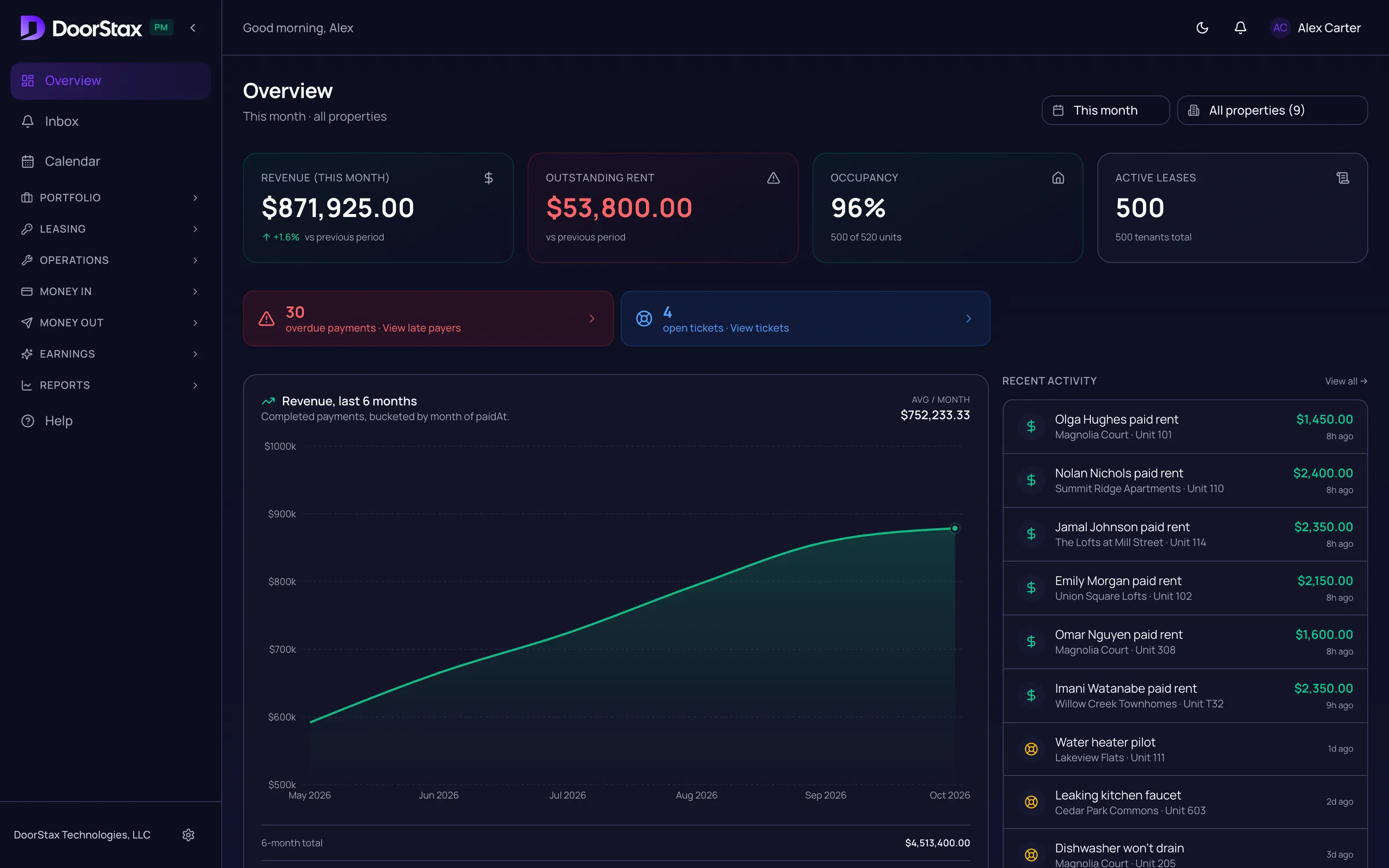Open notifications bell in top bar
Viewport: 1389px width, 868px height.
[1240, 28]
